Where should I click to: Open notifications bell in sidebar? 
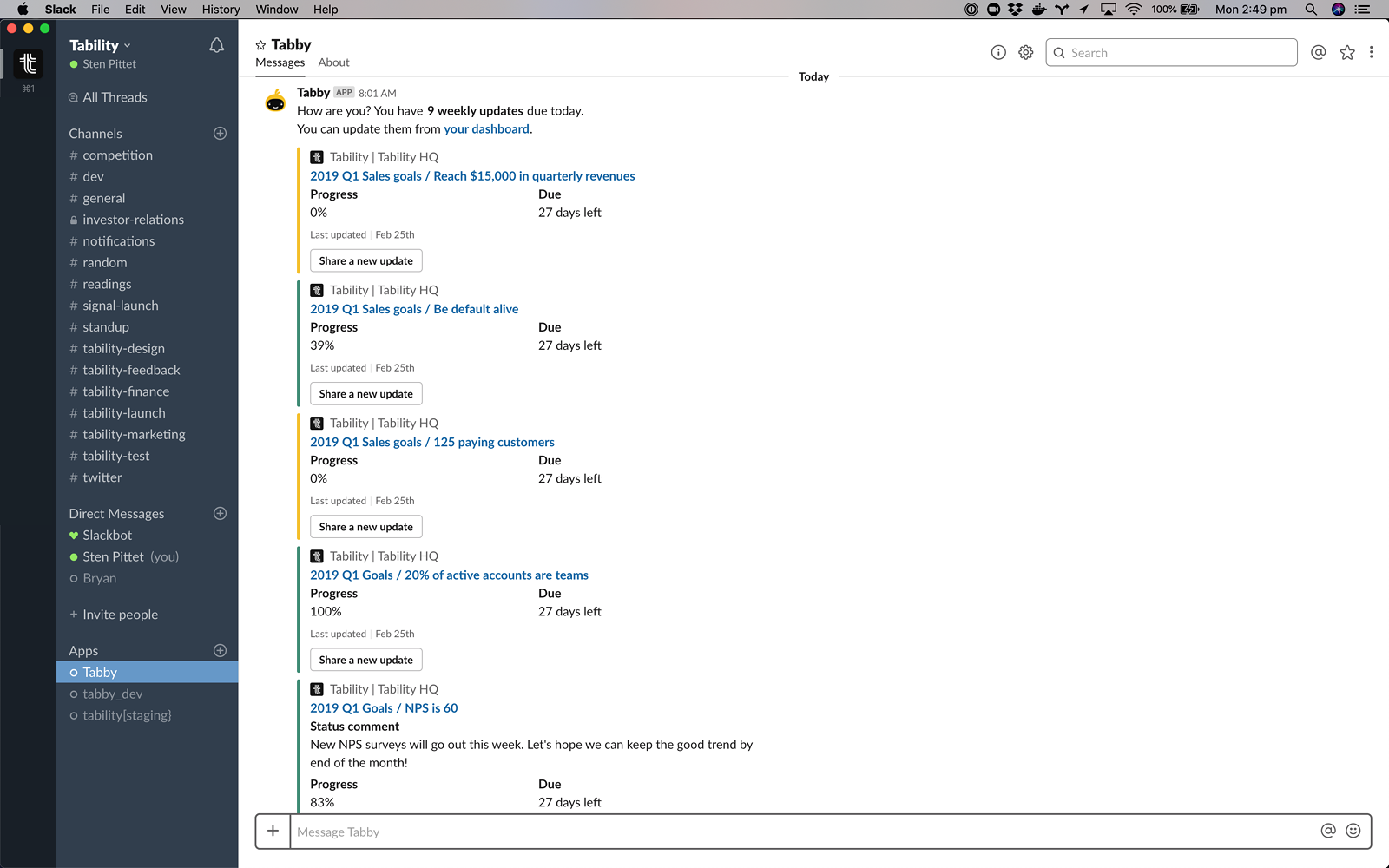point(217,45)
